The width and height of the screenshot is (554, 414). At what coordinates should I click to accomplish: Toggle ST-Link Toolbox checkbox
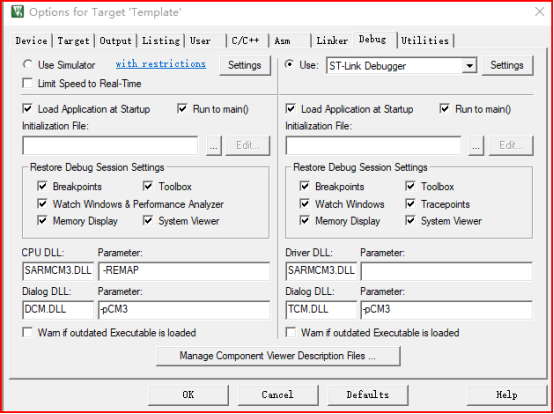410,186
